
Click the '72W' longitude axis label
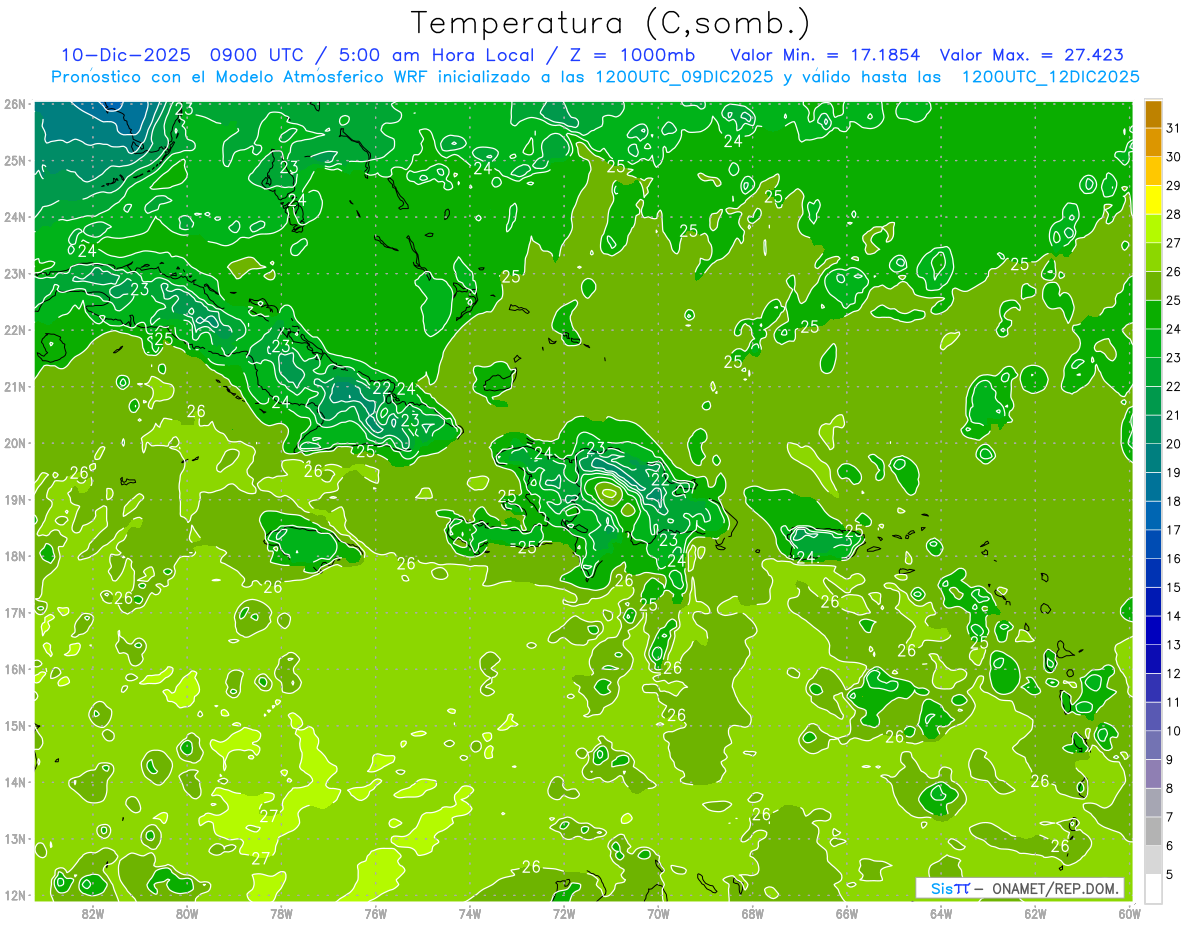(564, 912)
